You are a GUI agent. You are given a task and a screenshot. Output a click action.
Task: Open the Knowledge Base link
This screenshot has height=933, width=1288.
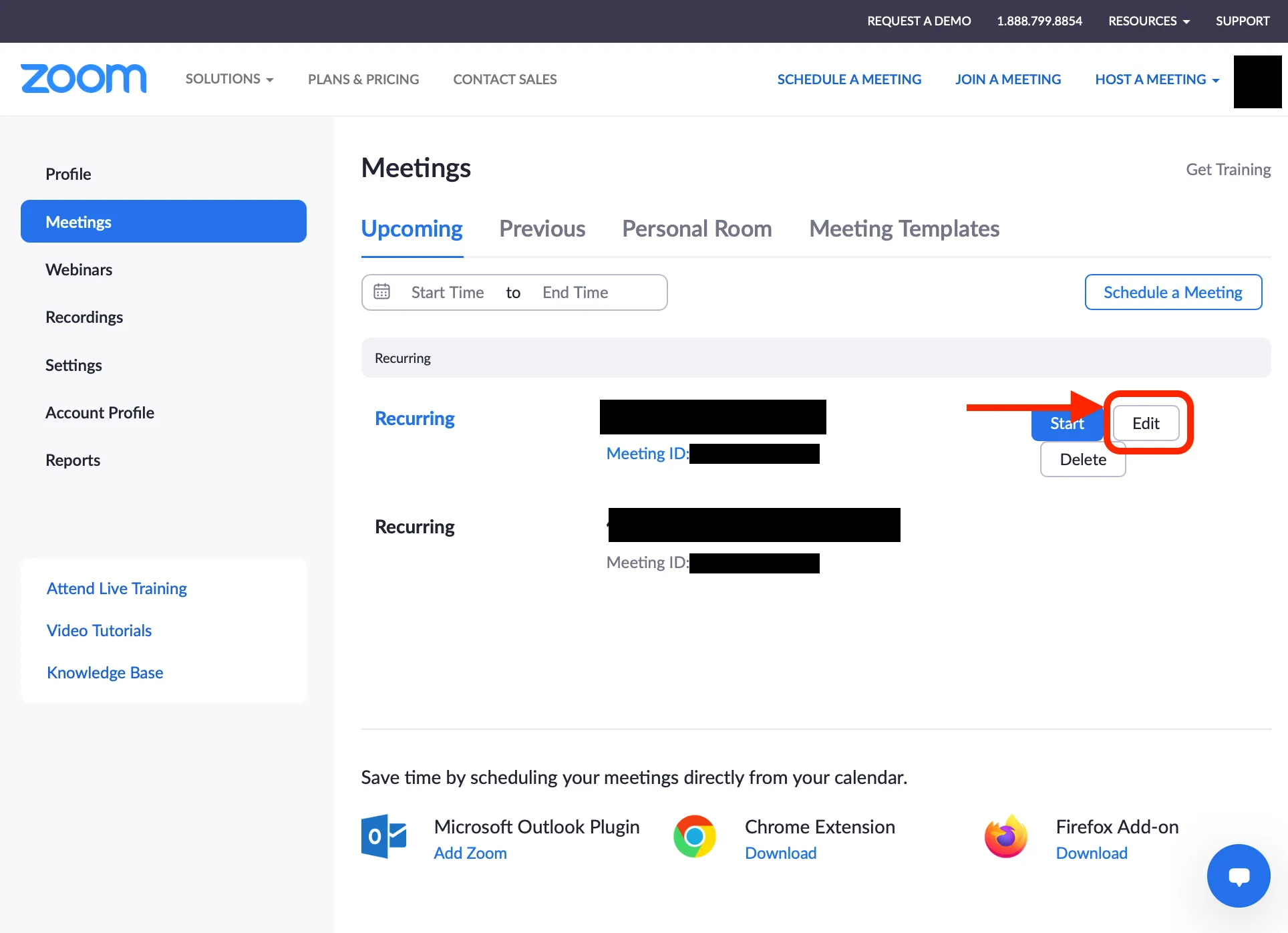[x=105, y=672]
